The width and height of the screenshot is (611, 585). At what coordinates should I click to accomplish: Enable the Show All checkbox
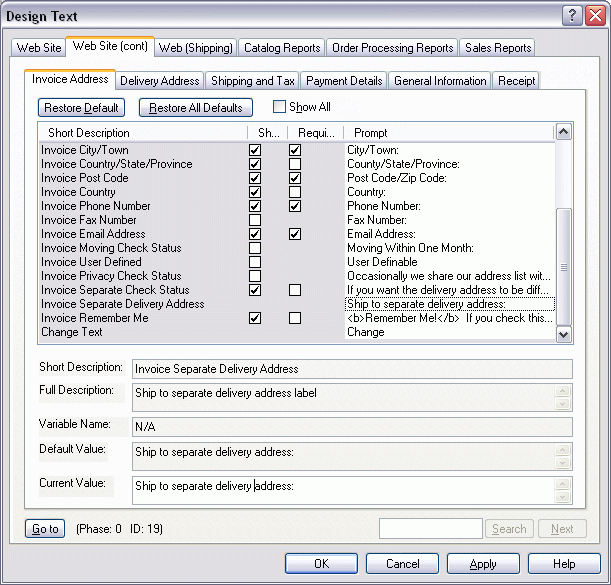[x=280, y=107]
